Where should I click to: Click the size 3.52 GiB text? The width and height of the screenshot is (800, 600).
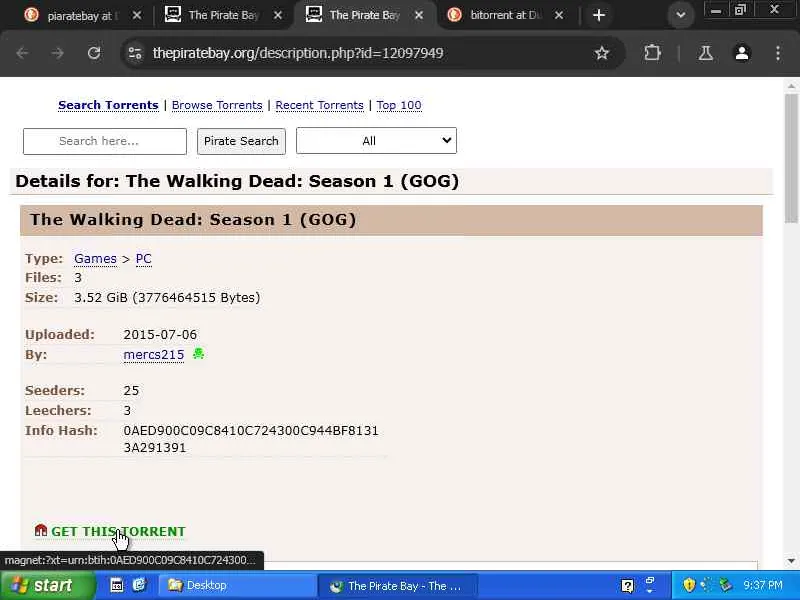pyautogui.click(x=167, y=297)
